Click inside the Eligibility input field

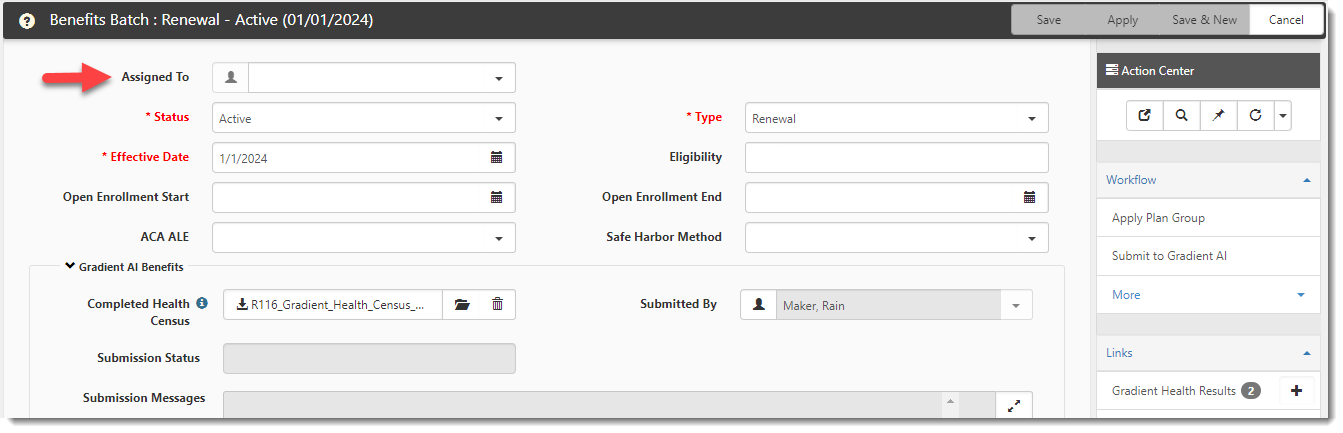(x=897, y=158)
